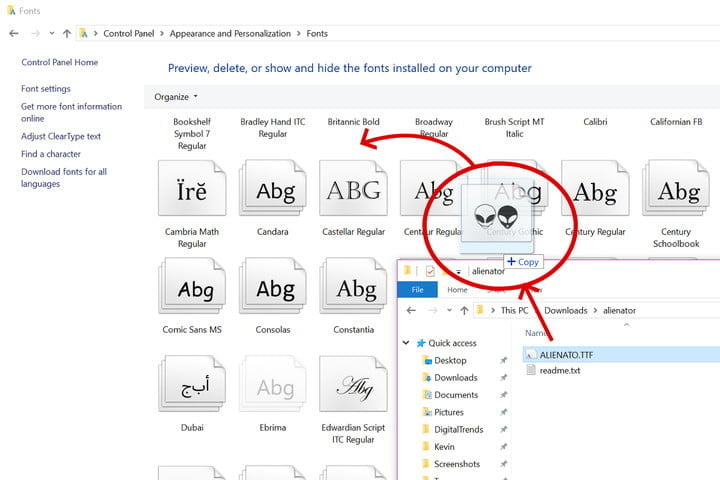Click the Cambria Math font icon
720x480 pixels.
tap(192, 187)
